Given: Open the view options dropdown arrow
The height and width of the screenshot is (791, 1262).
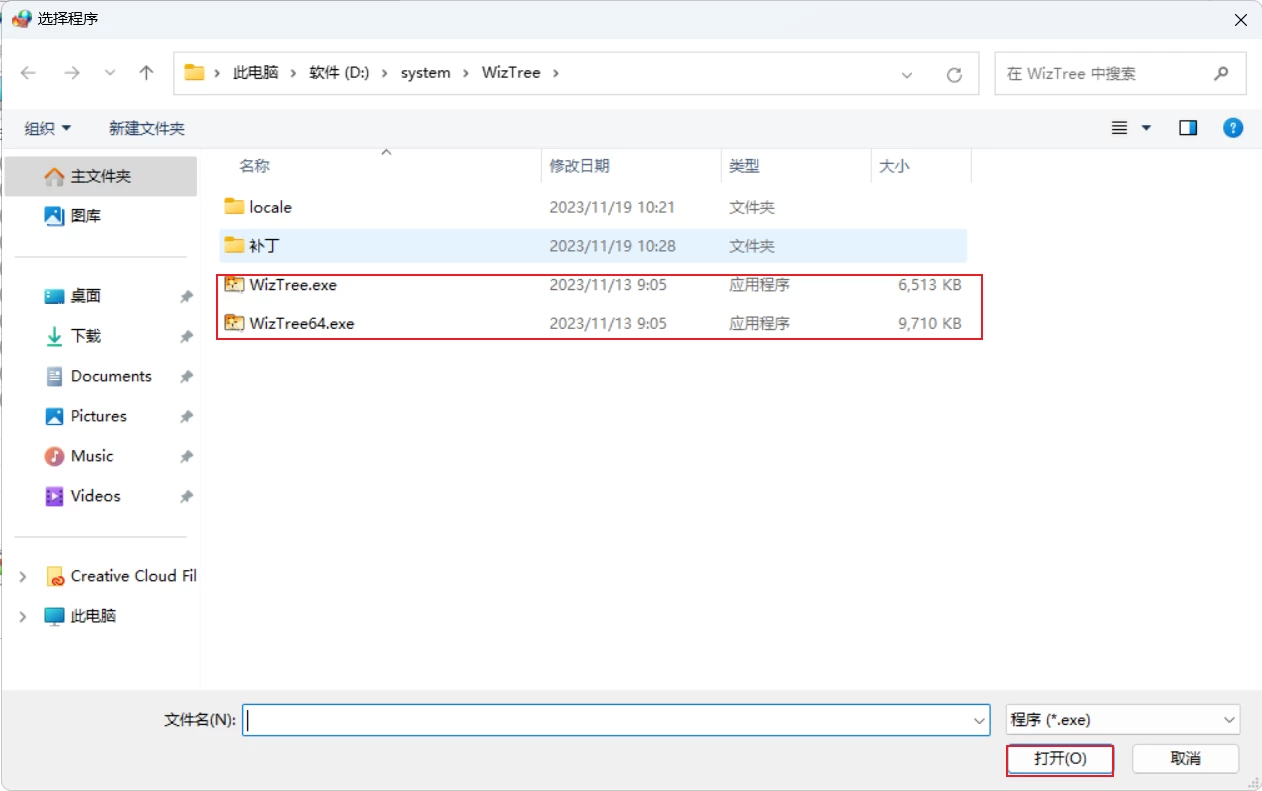Looking at the screenshot, I should point(1146,128).
